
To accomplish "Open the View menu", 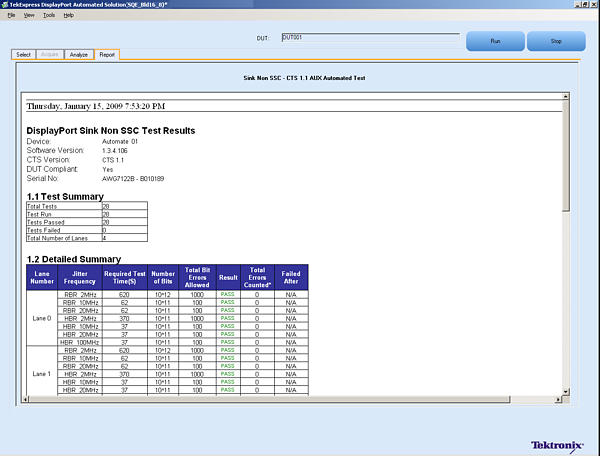I will [29, 15].
